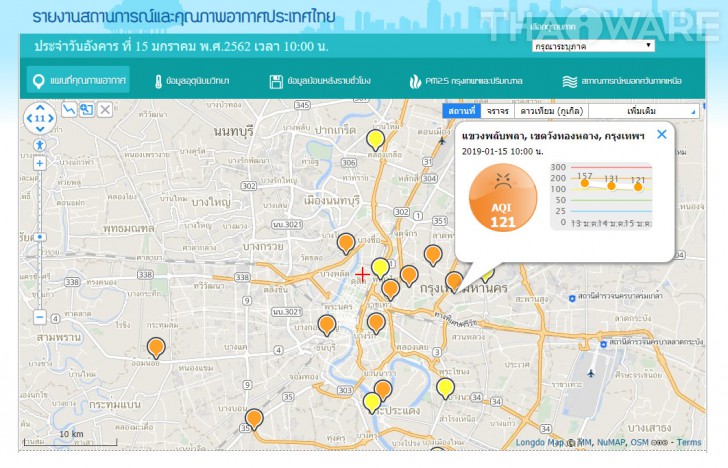
Task: Switch to the จราจร traffic layer tab
Action: pyautogui.click(x=498, y=111)
